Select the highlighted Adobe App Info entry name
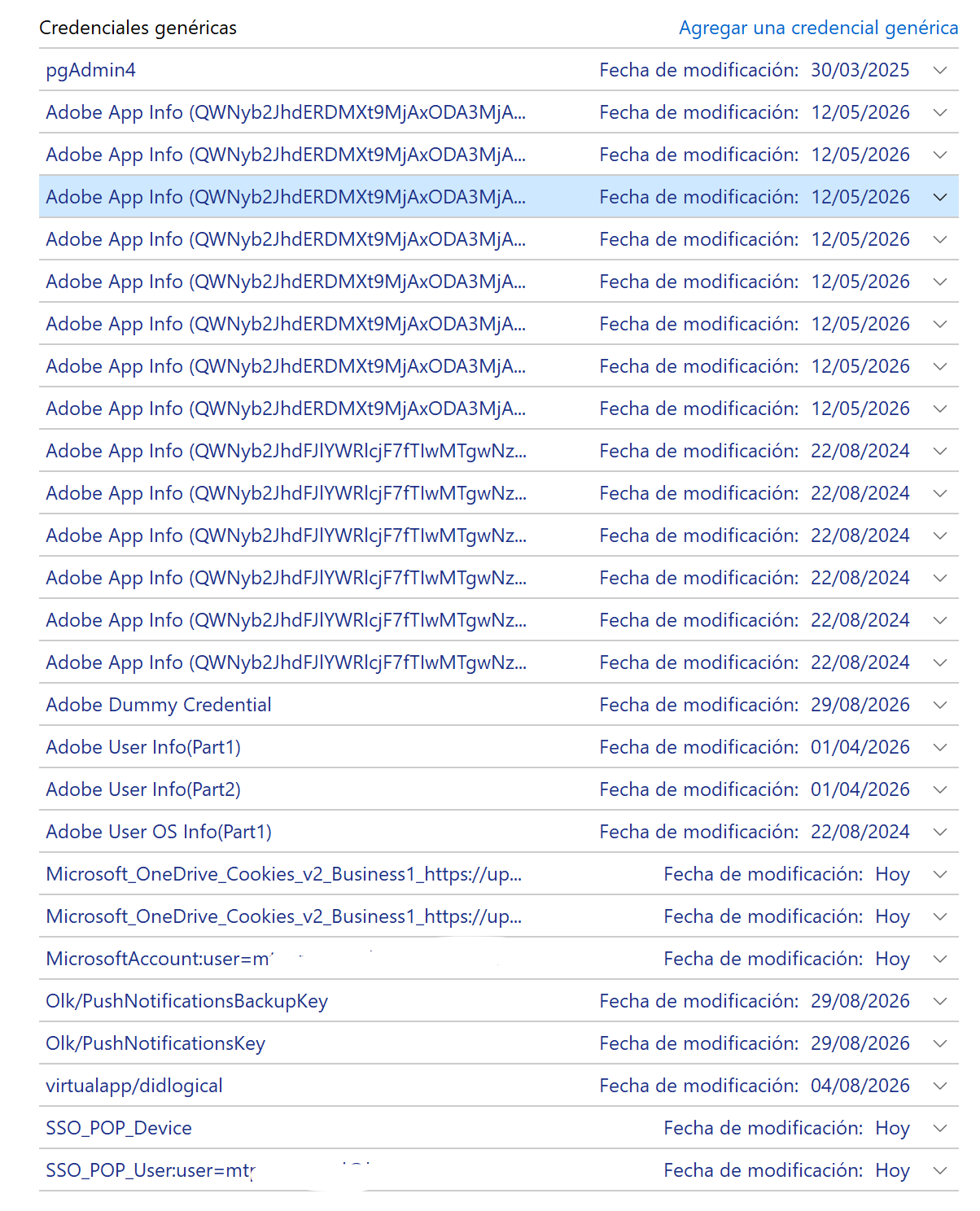The height and width of the screenshot is (1211, 980). point(286,197)
